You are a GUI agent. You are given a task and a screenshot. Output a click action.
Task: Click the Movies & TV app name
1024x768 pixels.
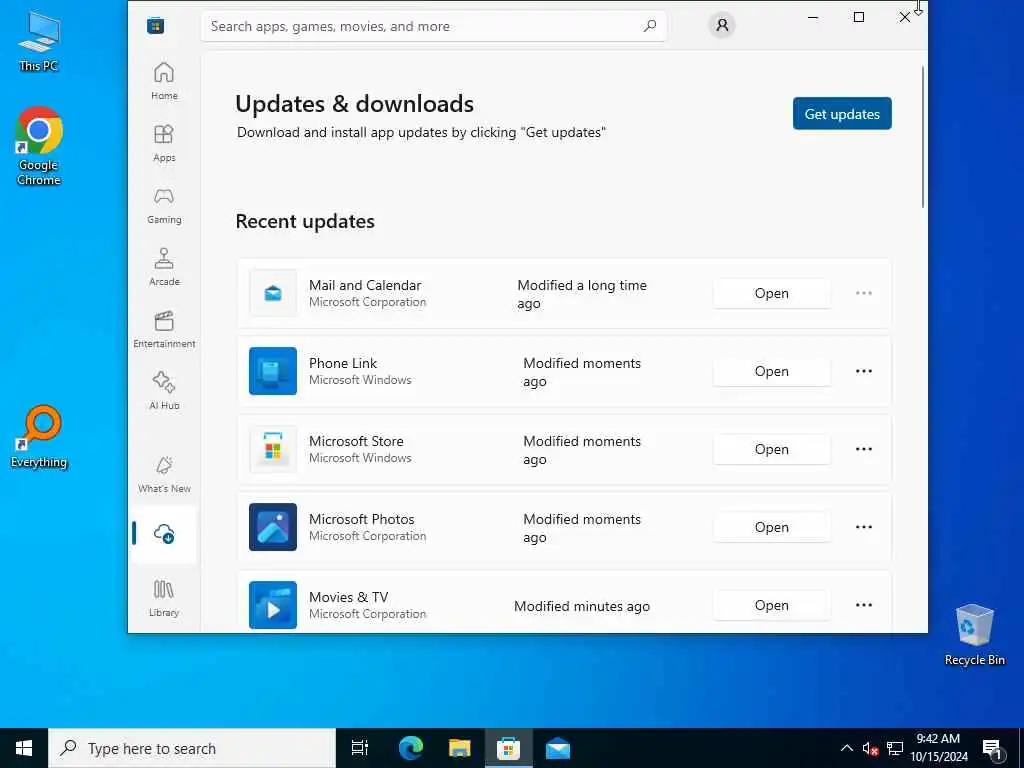coord(349,597)
